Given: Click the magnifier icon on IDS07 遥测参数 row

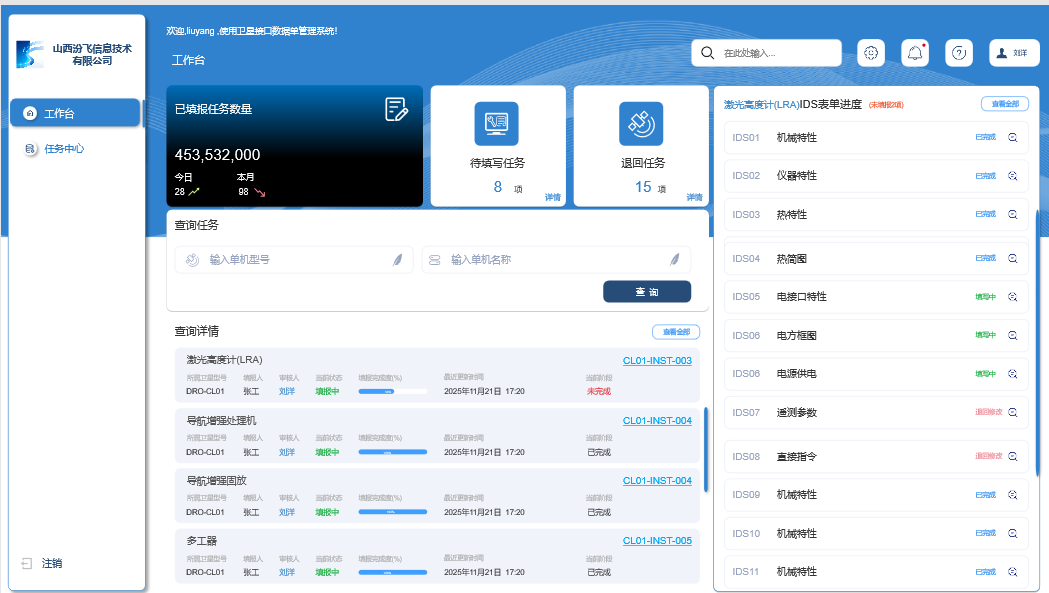Looking at the screenshot, I should [x=1012, y=412].
